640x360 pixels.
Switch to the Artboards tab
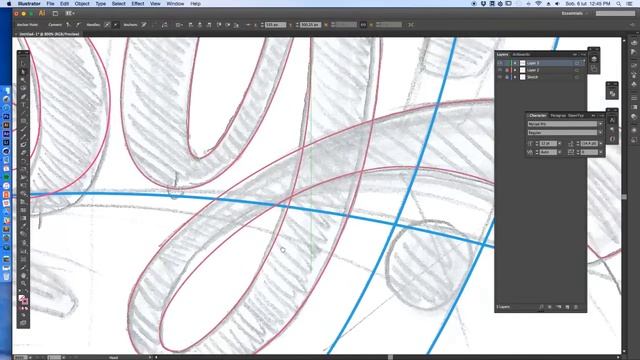[x=521, y=54]
